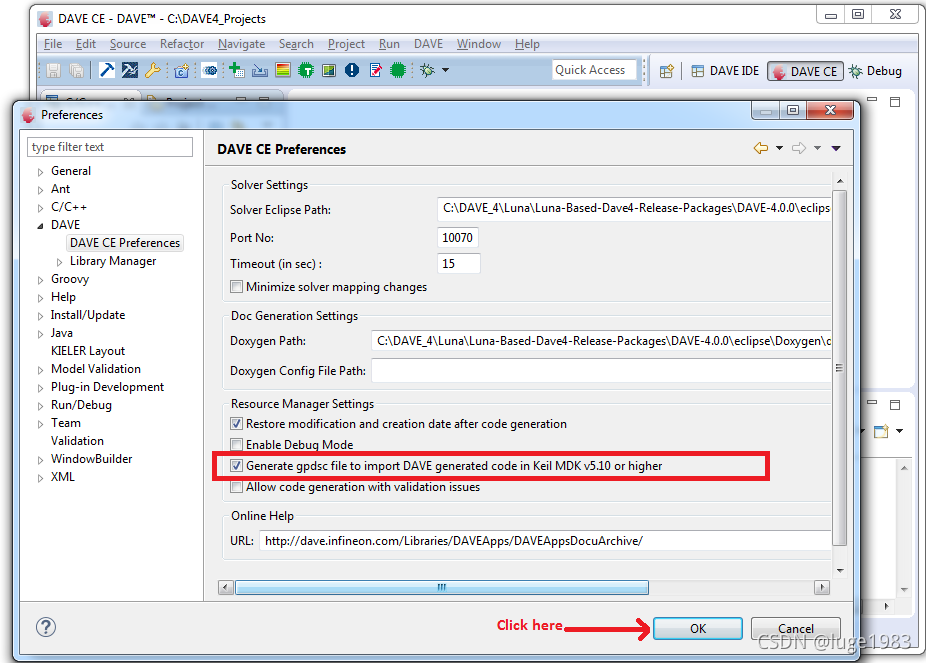Click the upper view maximize icon in main window
Viewport: 926px width, 663px height.
click(x=895, y=102)
